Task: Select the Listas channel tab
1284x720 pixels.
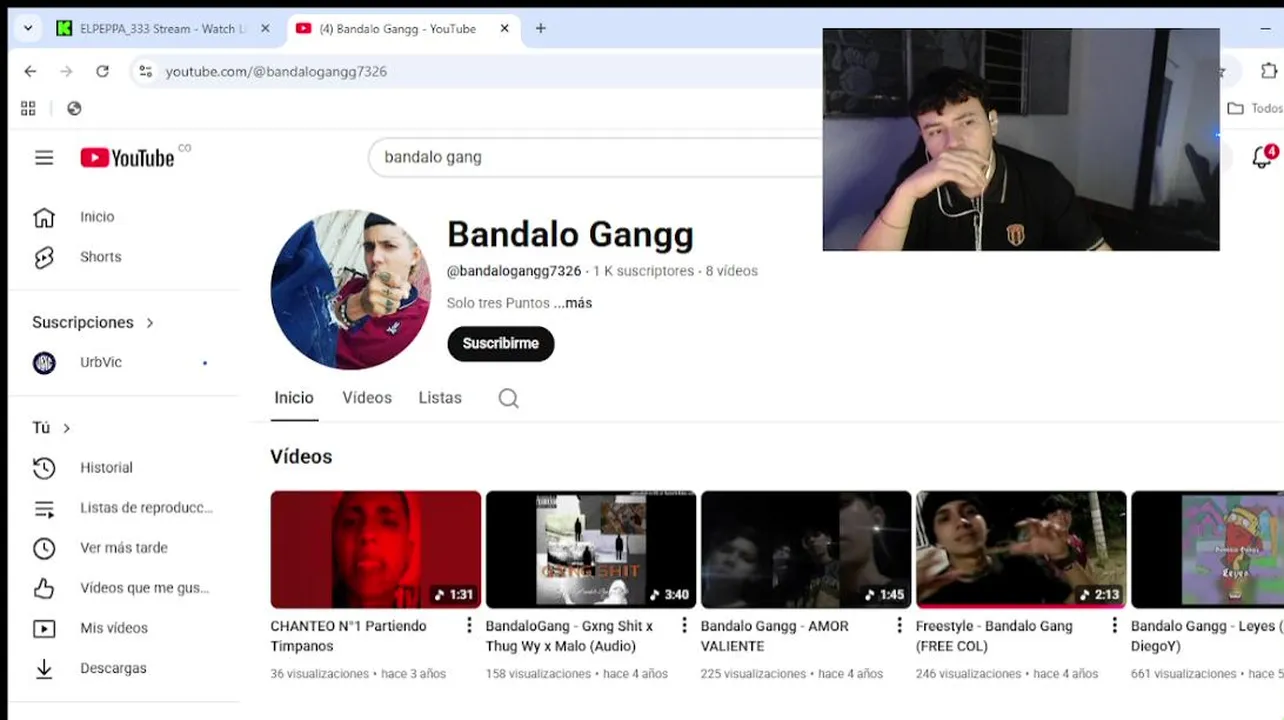Action: coord(440,398)
